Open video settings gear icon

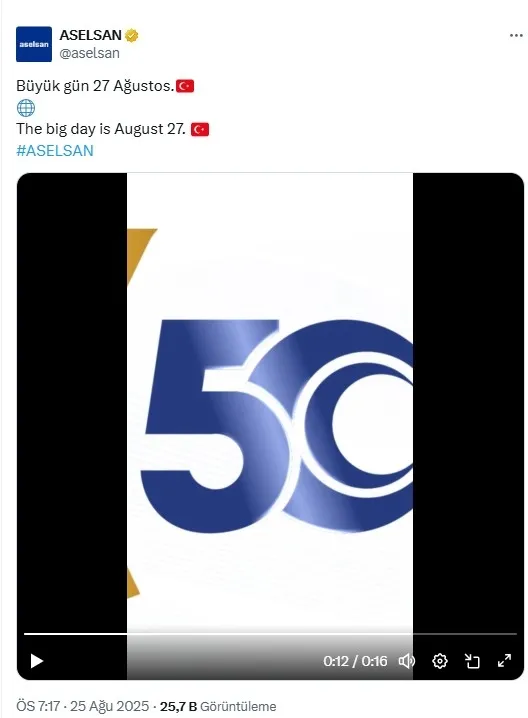[440, 661]
